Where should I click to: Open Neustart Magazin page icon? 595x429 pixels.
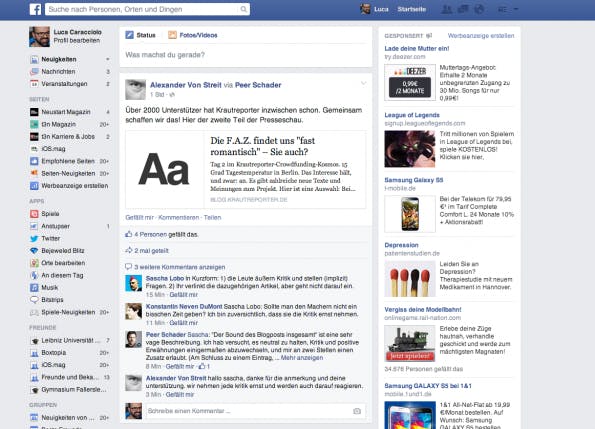coord(34,112)
